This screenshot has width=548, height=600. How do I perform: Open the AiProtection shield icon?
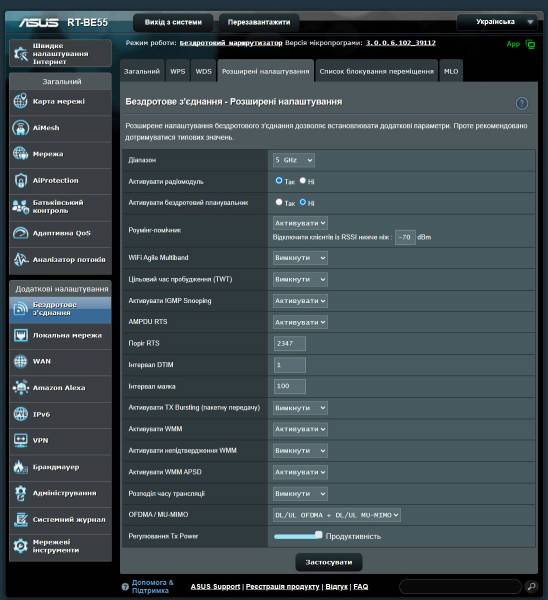[20, 180]
